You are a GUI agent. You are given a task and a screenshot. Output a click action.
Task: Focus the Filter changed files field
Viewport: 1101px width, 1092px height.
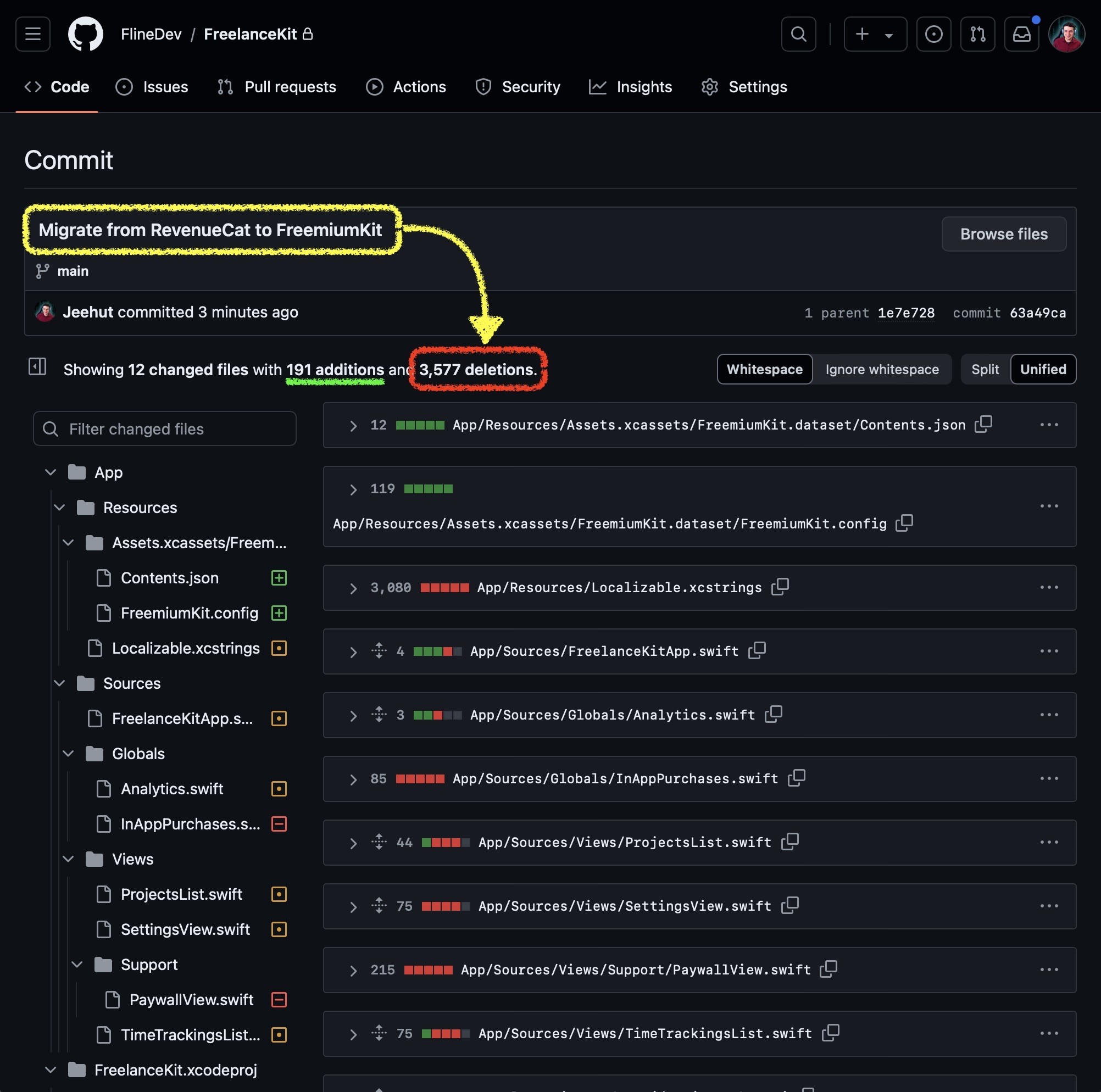pos(165,428)
